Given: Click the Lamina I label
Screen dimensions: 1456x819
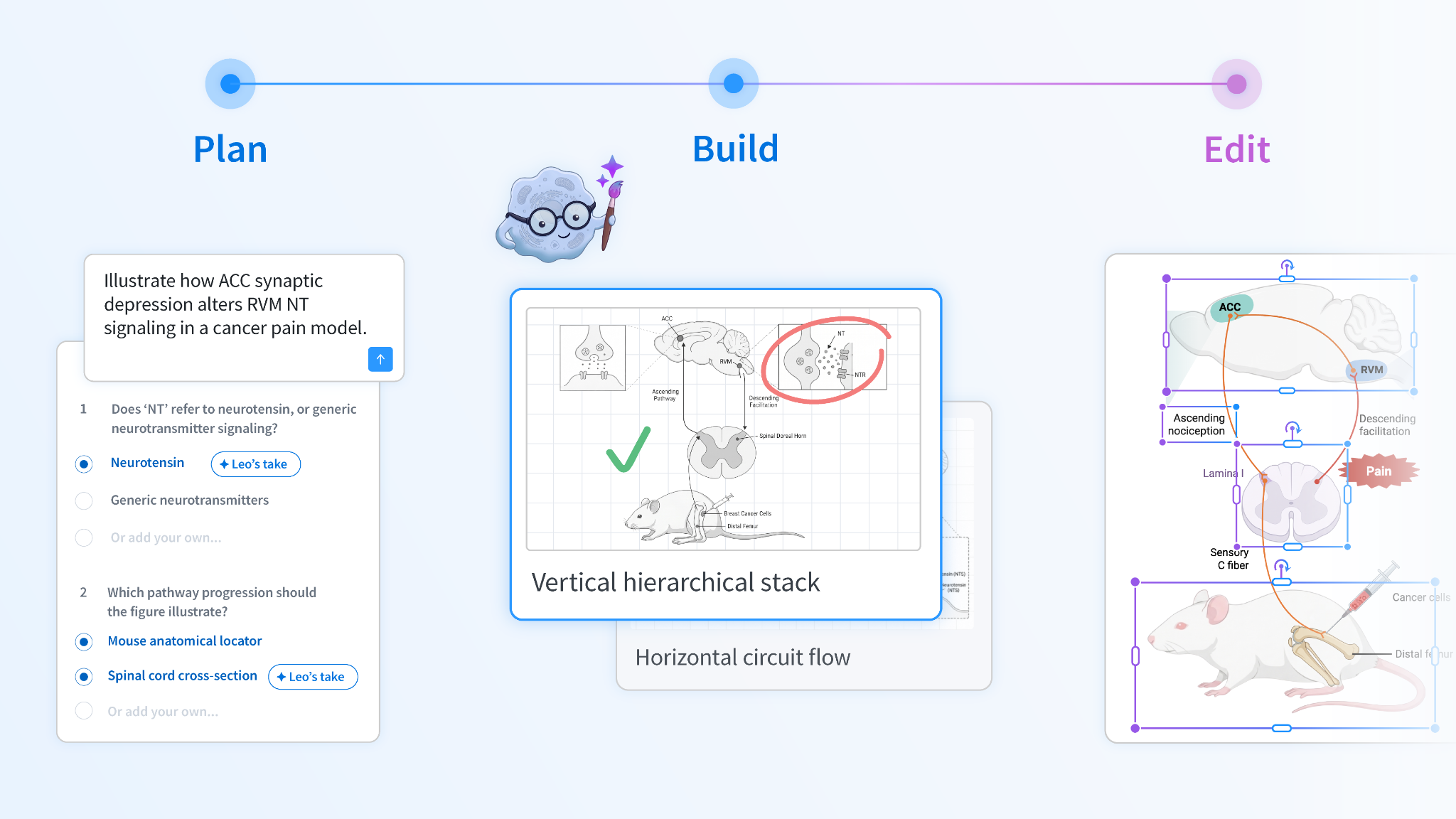Looking at the screenshot, I should (x=1223, y=473).
